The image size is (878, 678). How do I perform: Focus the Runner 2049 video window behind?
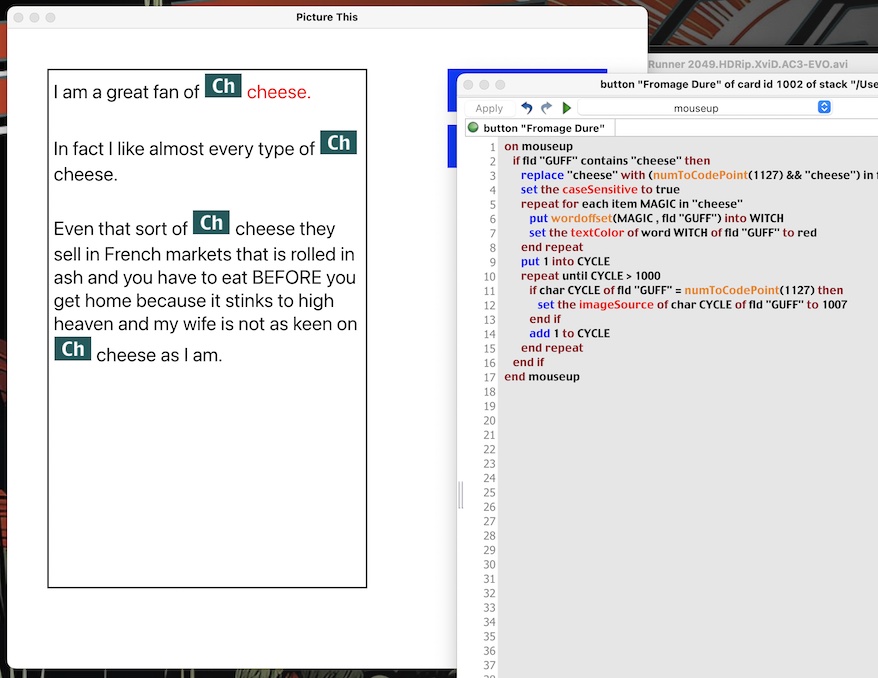click(x=760, y=64)
